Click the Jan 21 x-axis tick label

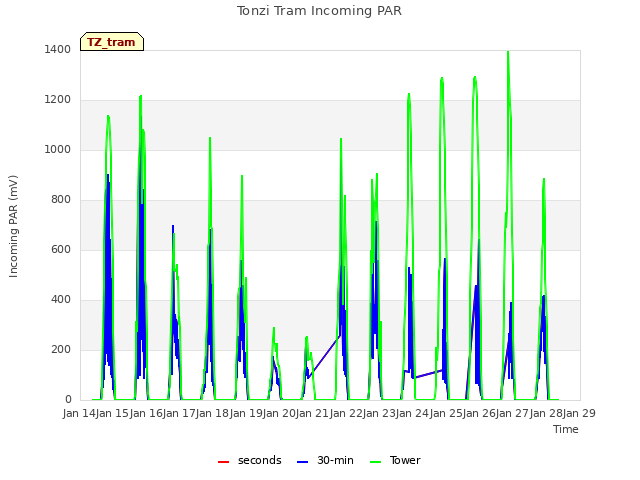pos(312,413)
